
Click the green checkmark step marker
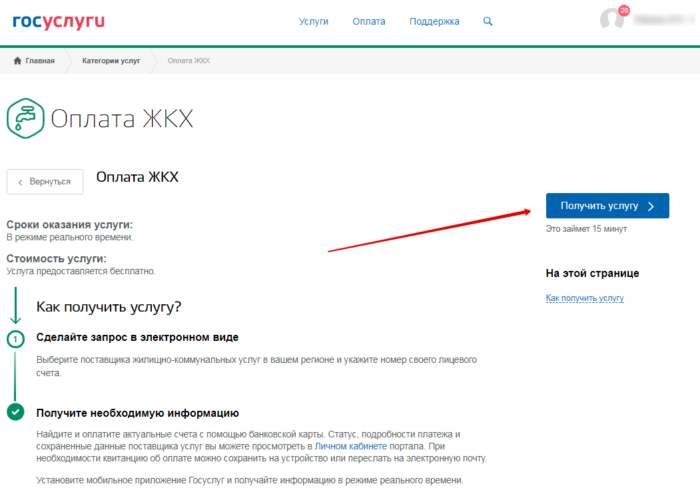15,412
